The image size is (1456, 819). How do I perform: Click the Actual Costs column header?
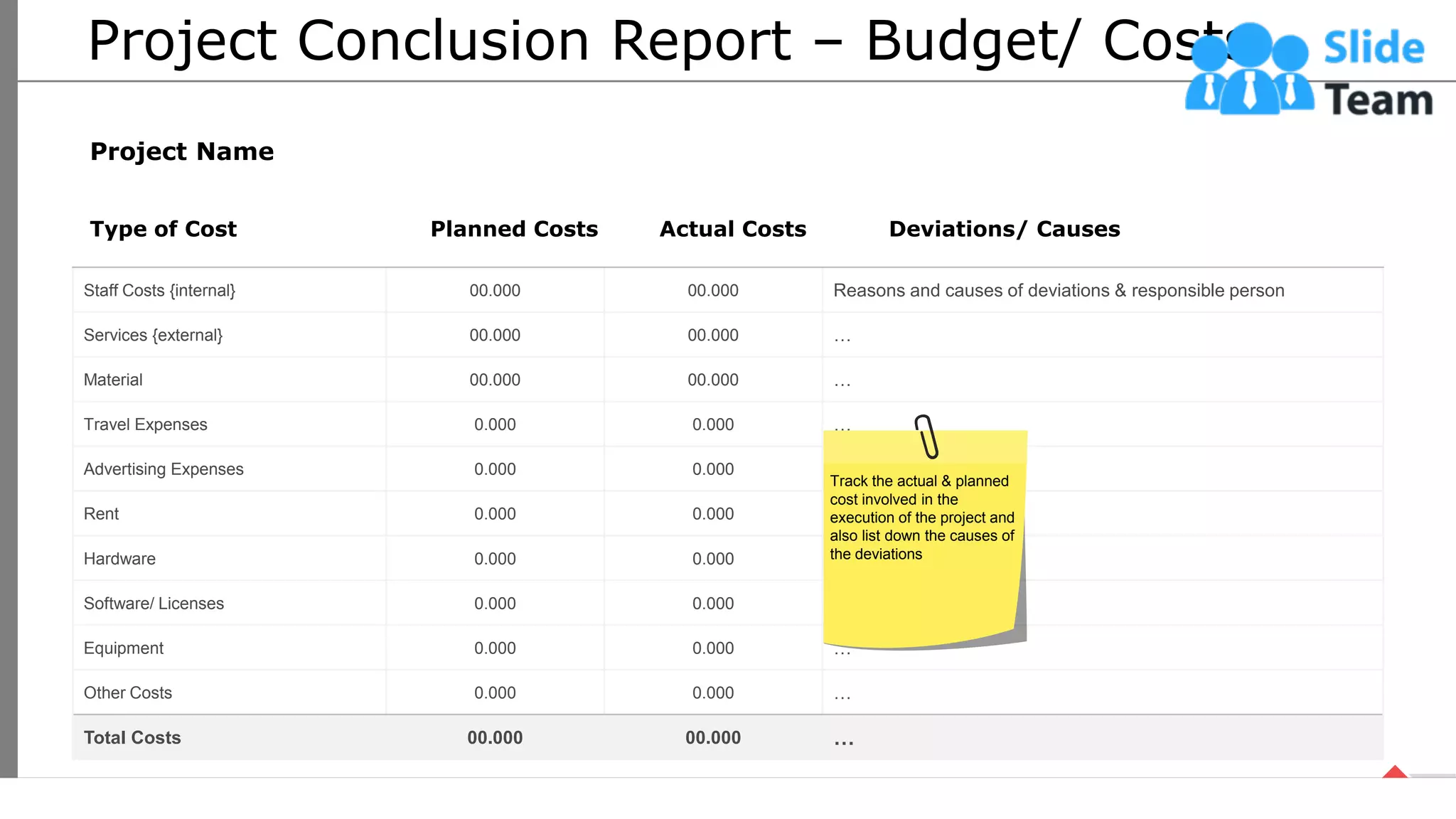(733, 229)
